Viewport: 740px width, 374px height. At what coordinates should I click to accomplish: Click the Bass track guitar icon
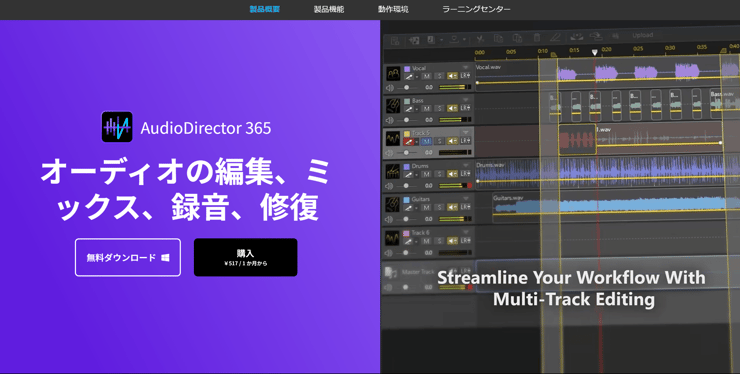(394, 106)
